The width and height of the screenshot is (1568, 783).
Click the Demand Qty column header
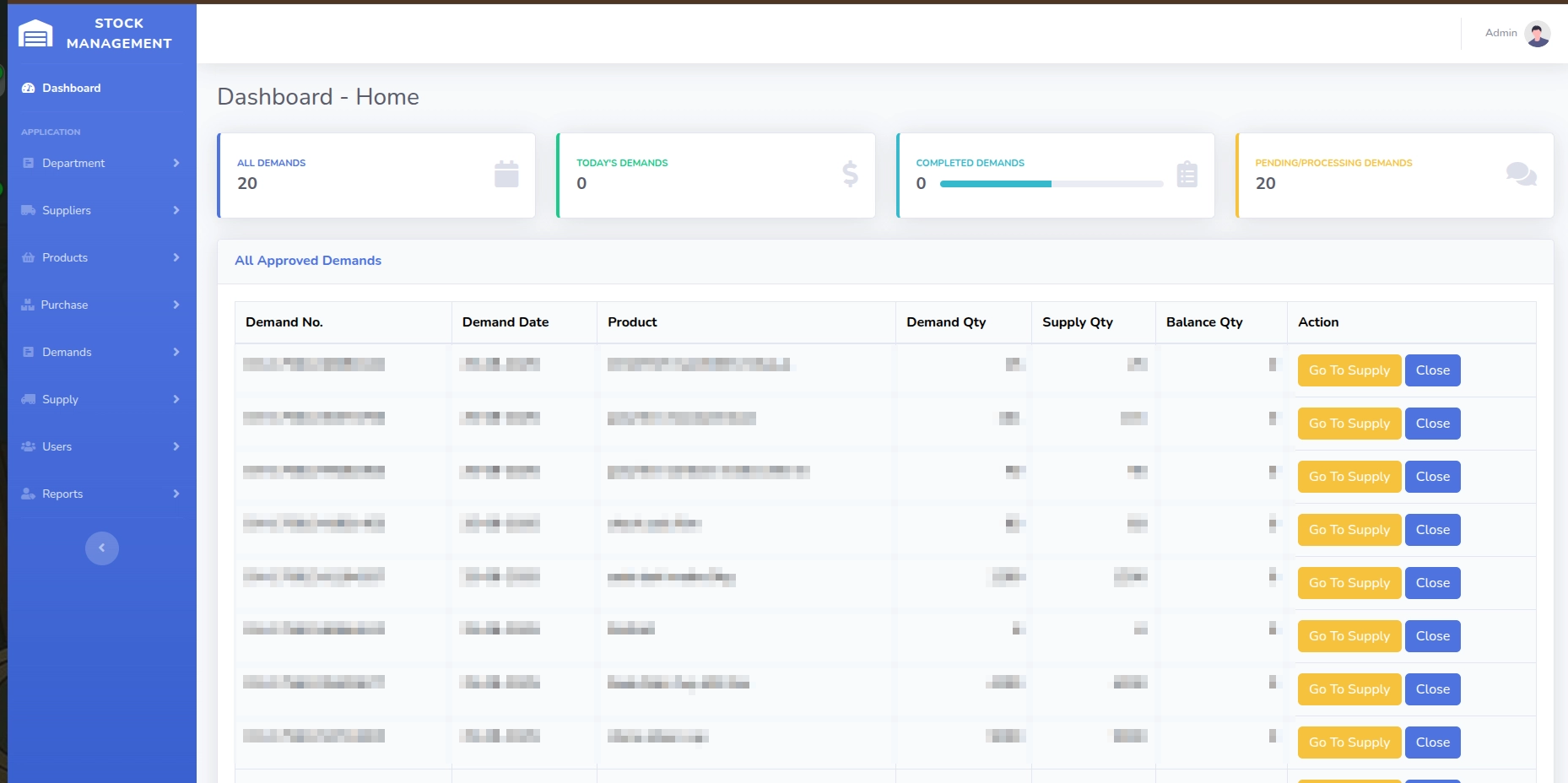tap(946, 322)
